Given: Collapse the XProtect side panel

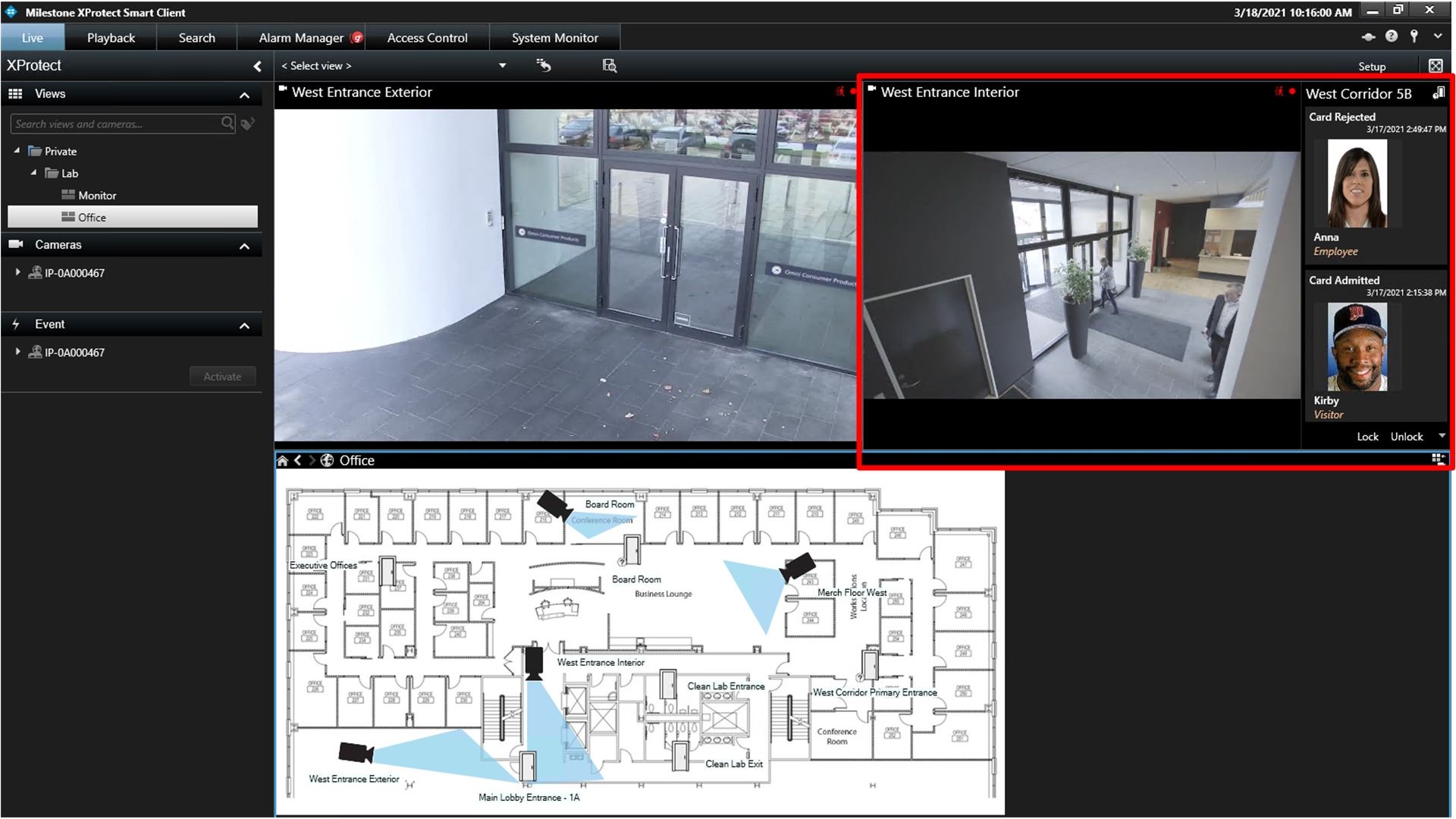Looking at the screenshot, I should pyautogui.click(x=257, y=66).
